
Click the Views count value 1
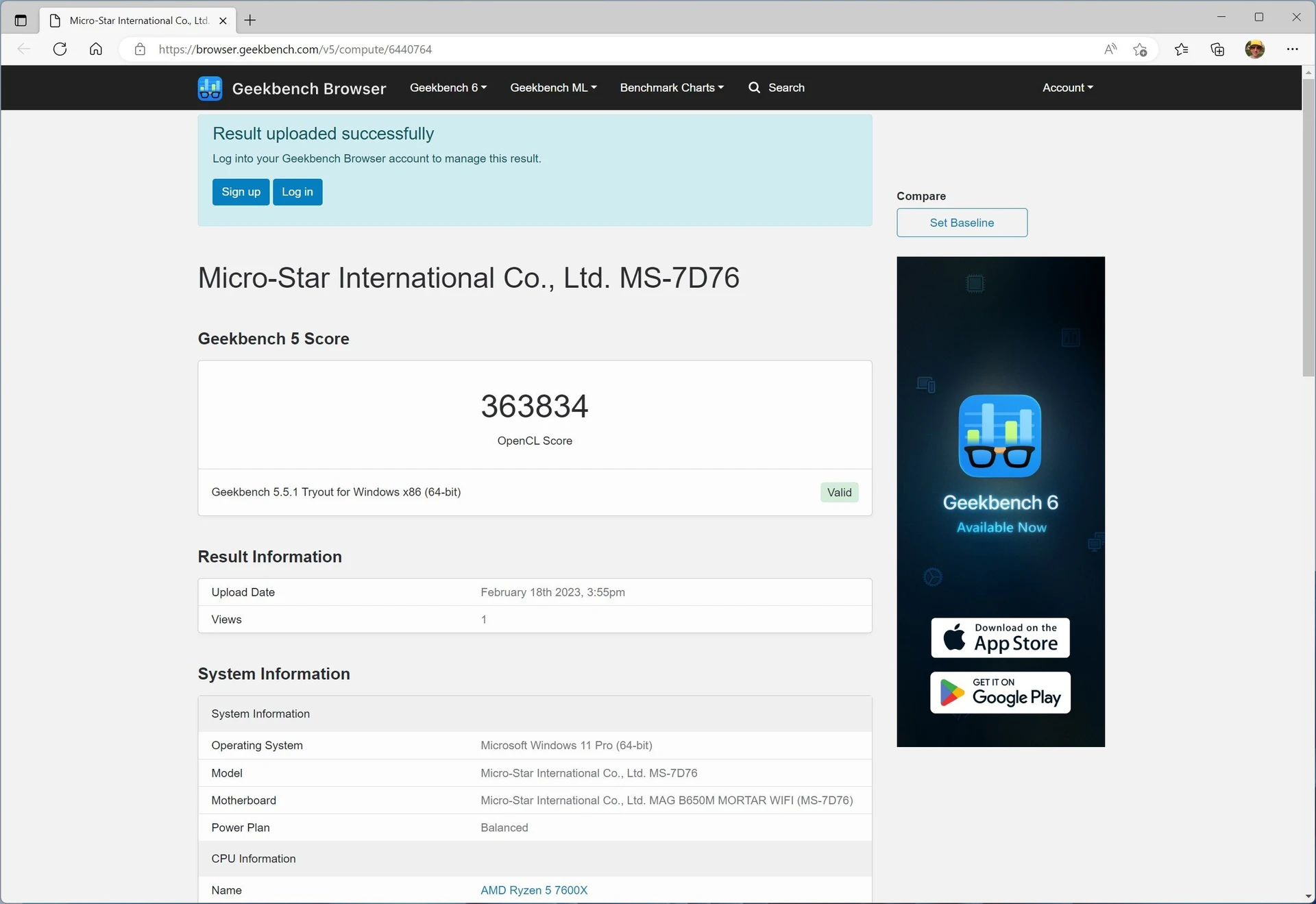point(484,620)
